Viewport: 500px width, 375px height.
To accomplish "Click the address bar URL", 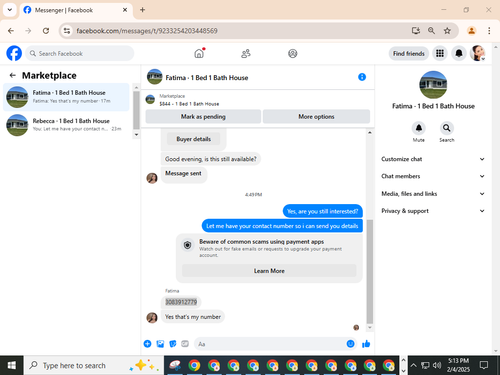I will (x=147, y=31).
